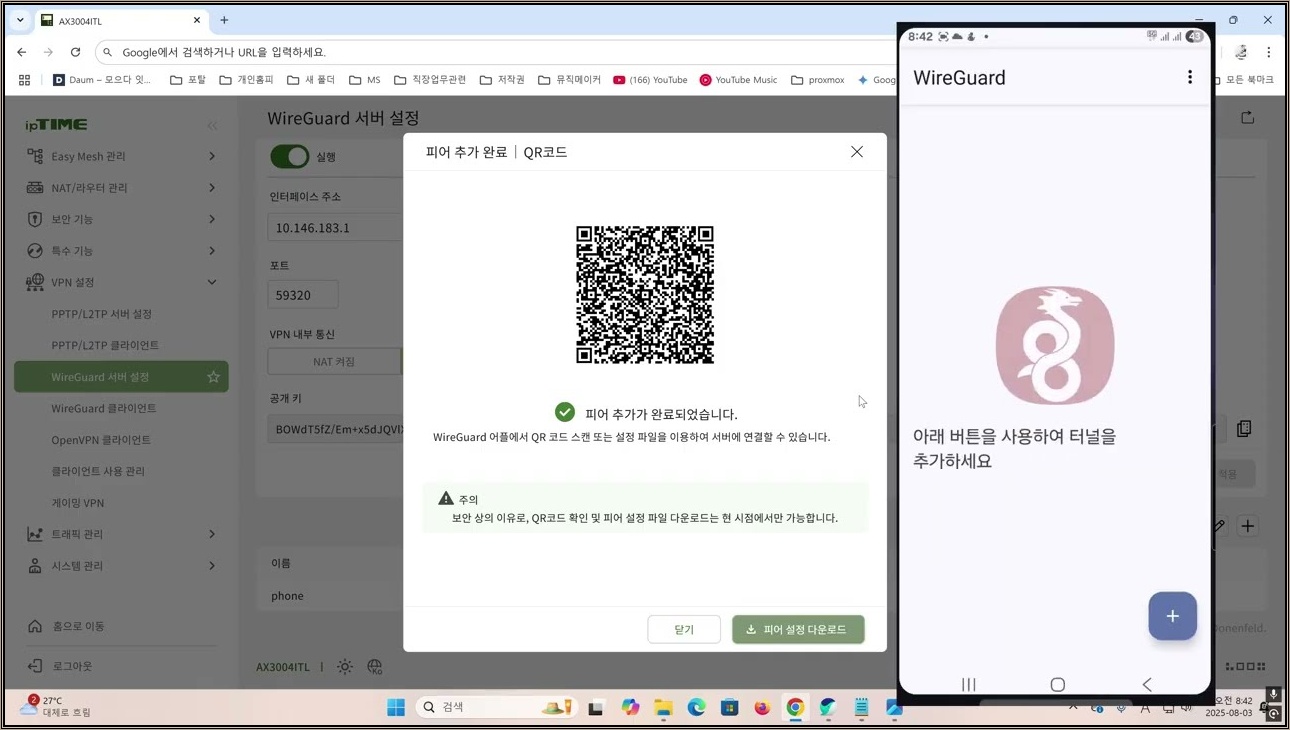Click the share icon at top right
The image size is (1290, 730).
[x=1247, y=117]
